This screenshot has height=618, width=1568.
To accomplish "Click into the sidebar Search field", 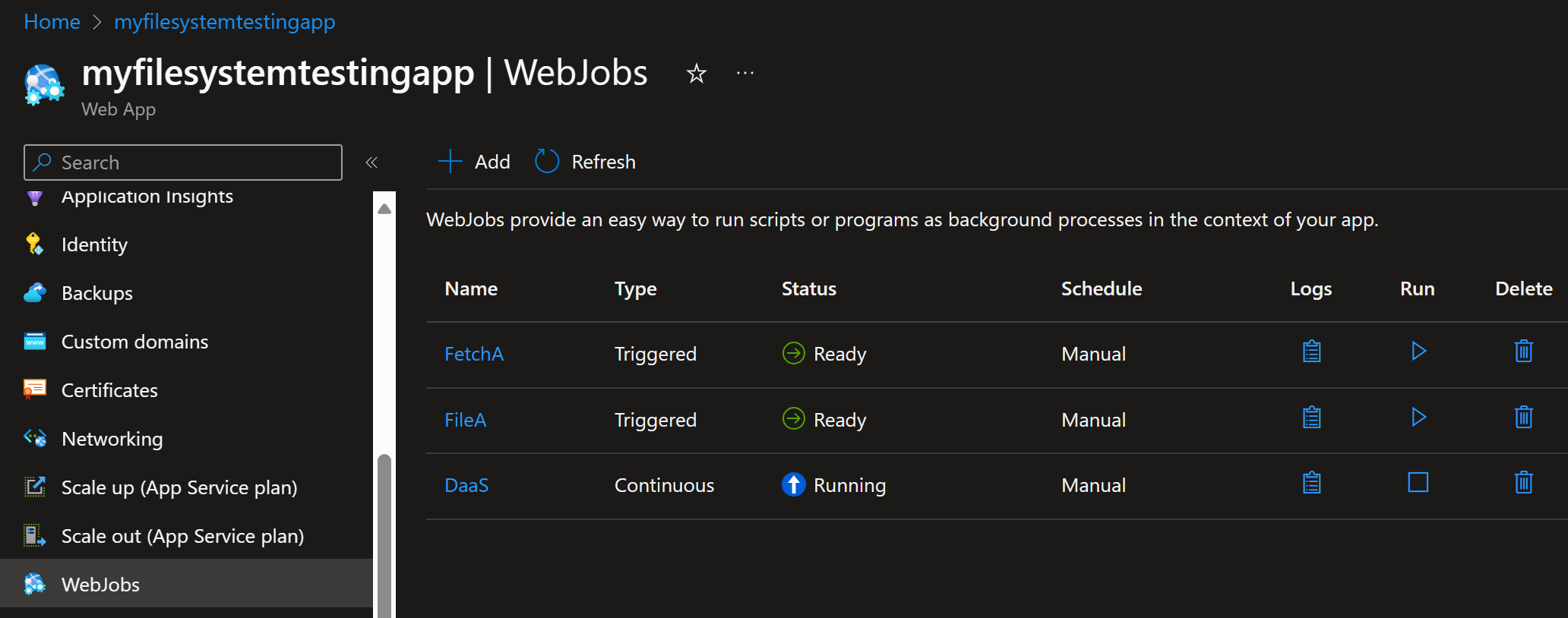I will click(183, 162).
